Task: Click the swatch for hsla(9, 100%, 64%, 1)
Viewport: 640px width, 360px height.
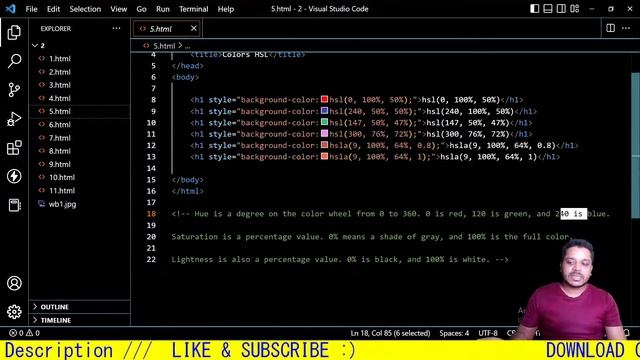Action: (324, 156)
